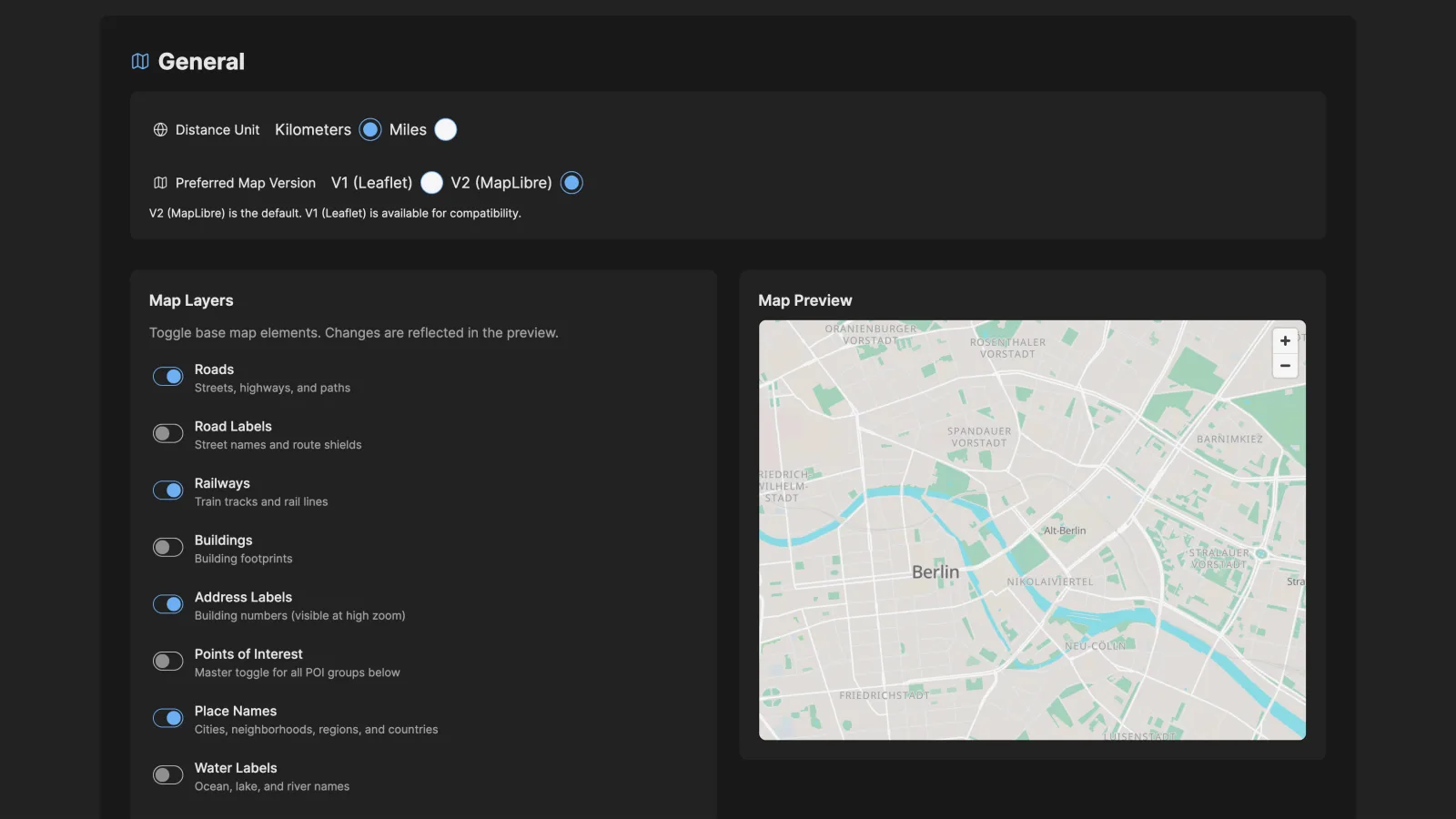The image size is (1456, 819).
Task: Click the NEU-CÖLLN label on the map
Action: click(1095, 646)
